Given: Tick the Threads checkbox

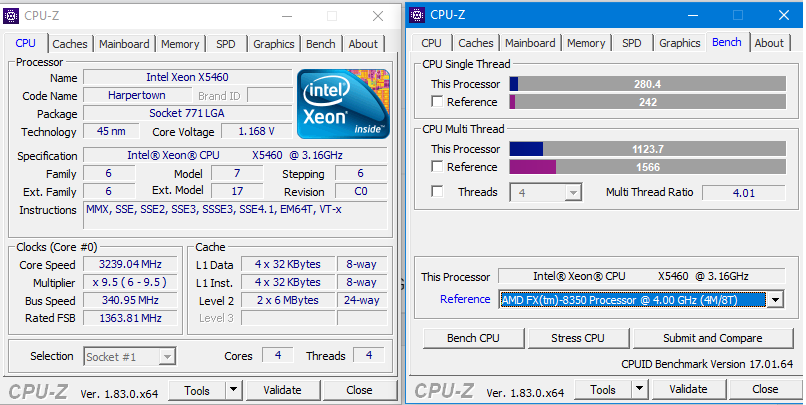Looking at the screenshot, I should (x=437, y=192).
